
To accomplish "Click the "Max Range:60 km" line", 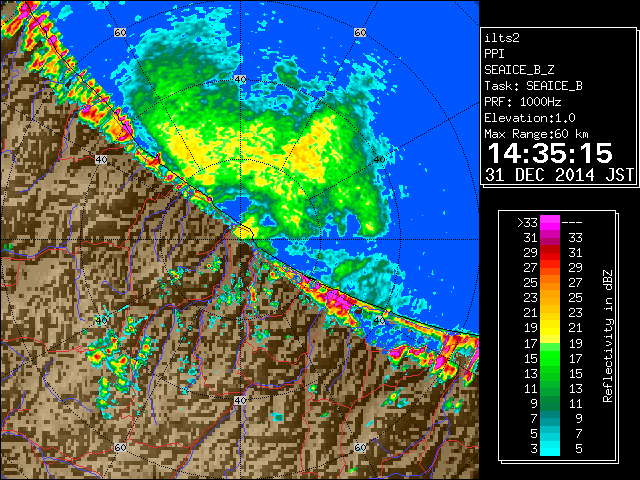I will [x=536, y=134].
